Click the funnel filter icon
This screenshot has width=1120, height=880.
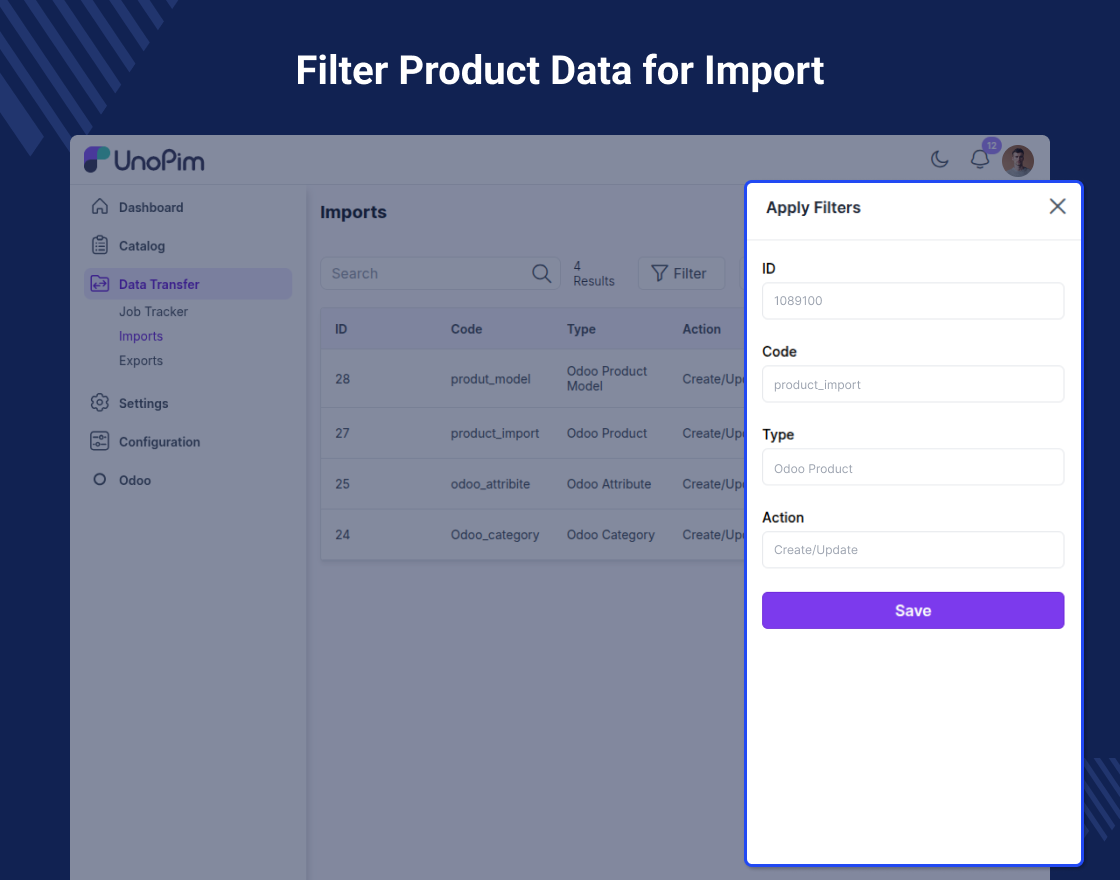(659, 274)
